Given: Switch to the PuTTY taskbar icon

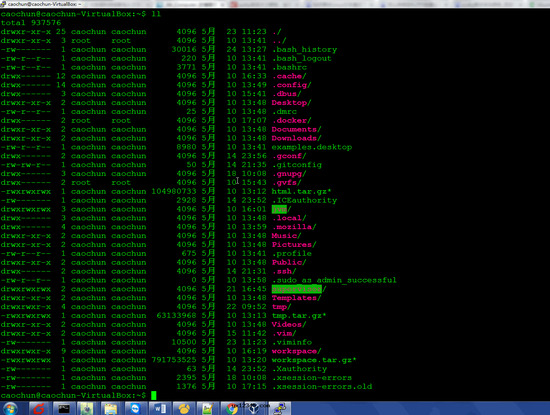Looking at the screenshot, I should [280, 409].
